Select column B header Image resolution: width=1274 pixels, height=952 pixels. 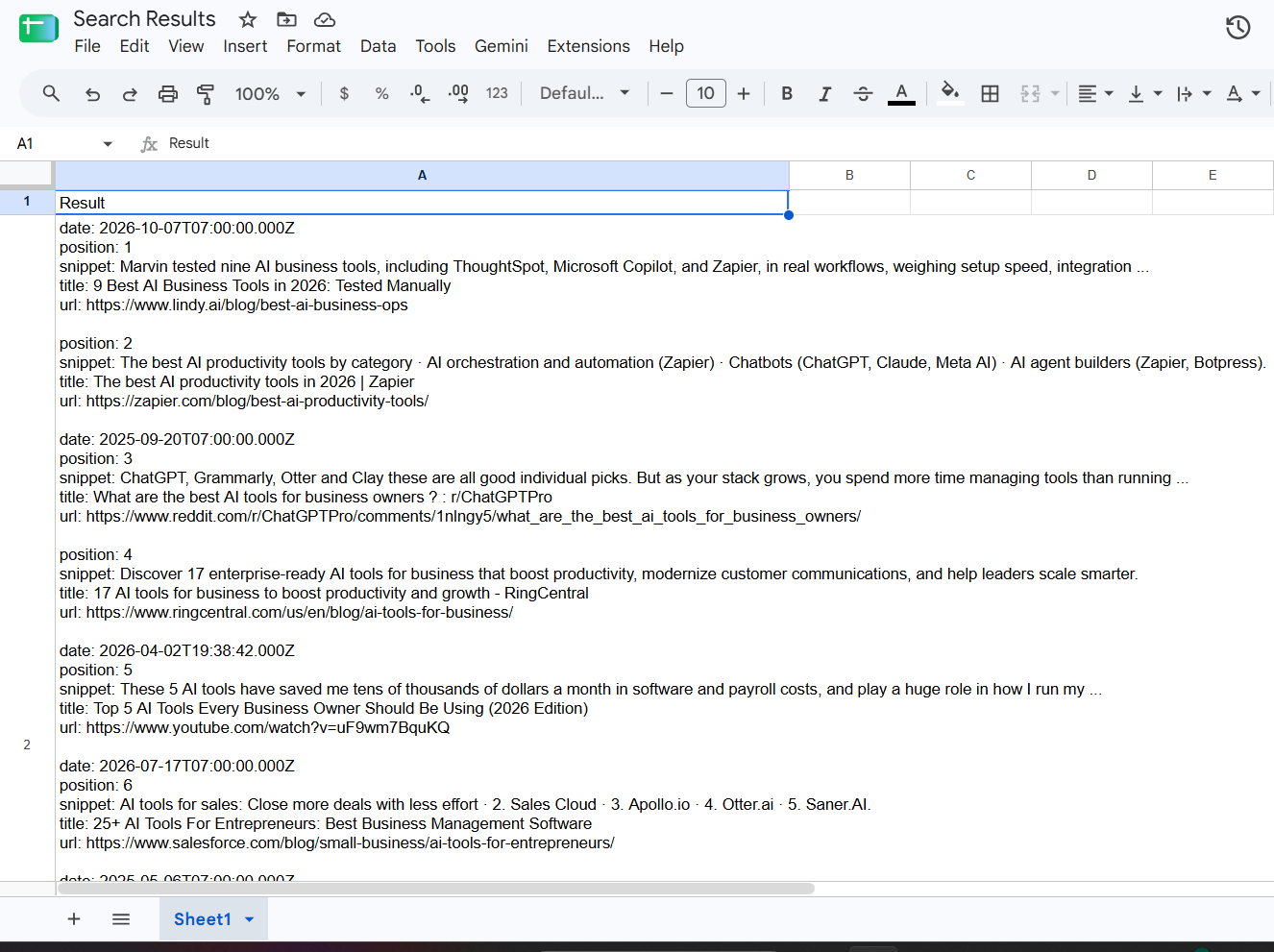pyautogui.click(x=849, y=175)
